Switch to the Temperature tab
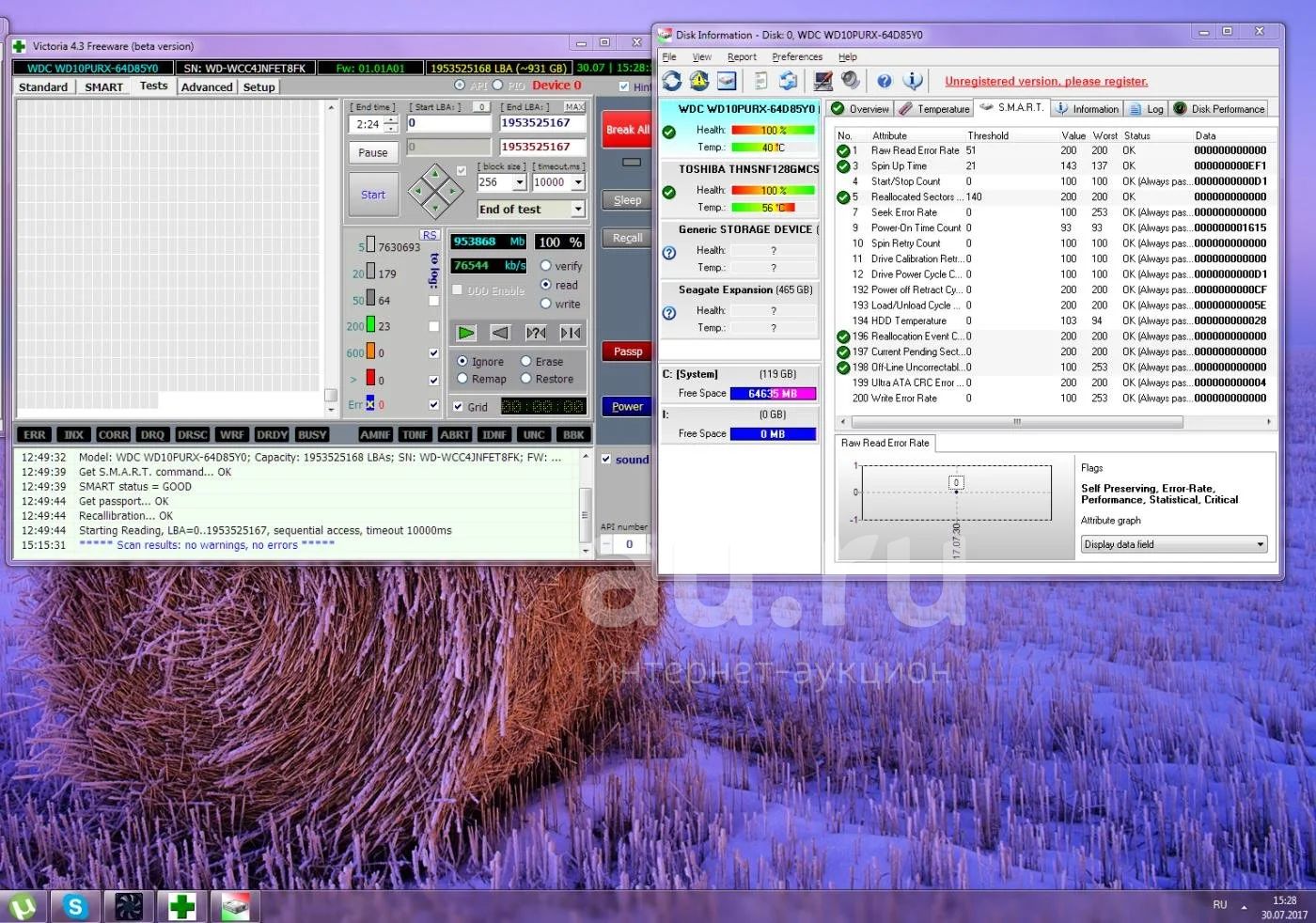The width and height of the screenshot is (1316, 923). (x=934, y=109)
